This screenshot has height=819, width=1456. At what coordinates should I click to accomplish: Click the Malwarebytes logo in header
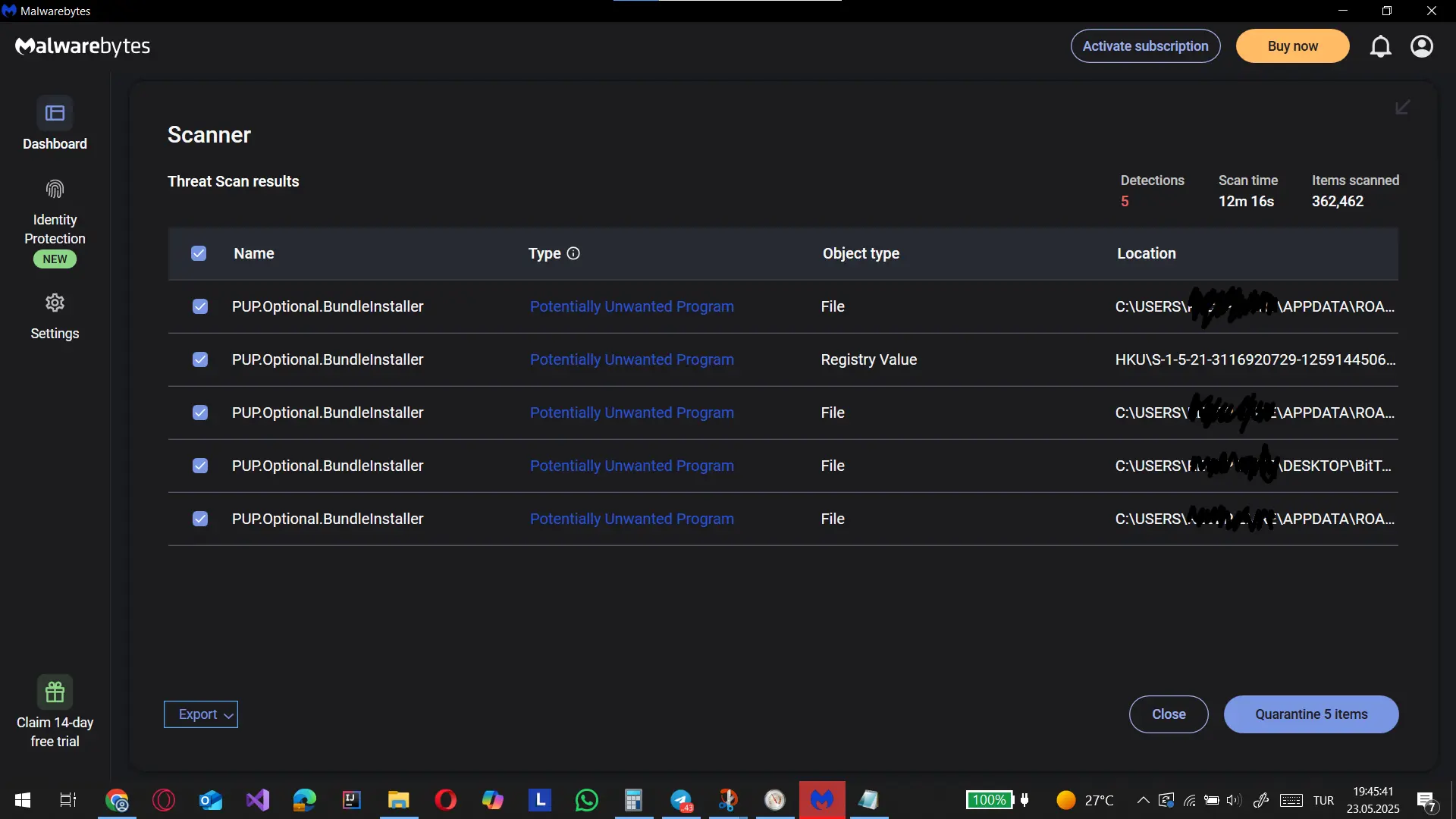[83, 46]
